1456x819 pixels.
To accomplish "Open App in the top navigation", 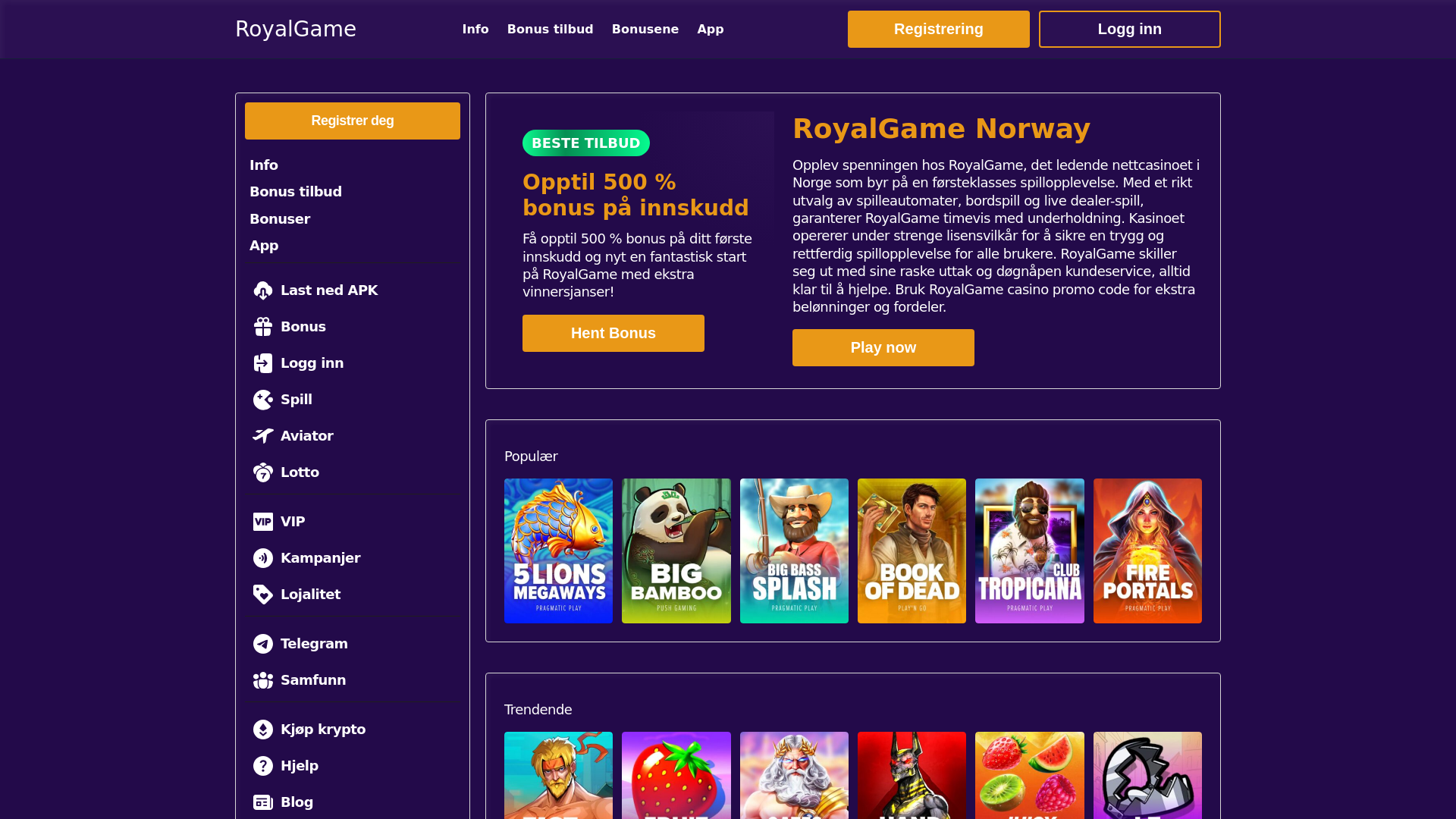I will tap(711, 29).
